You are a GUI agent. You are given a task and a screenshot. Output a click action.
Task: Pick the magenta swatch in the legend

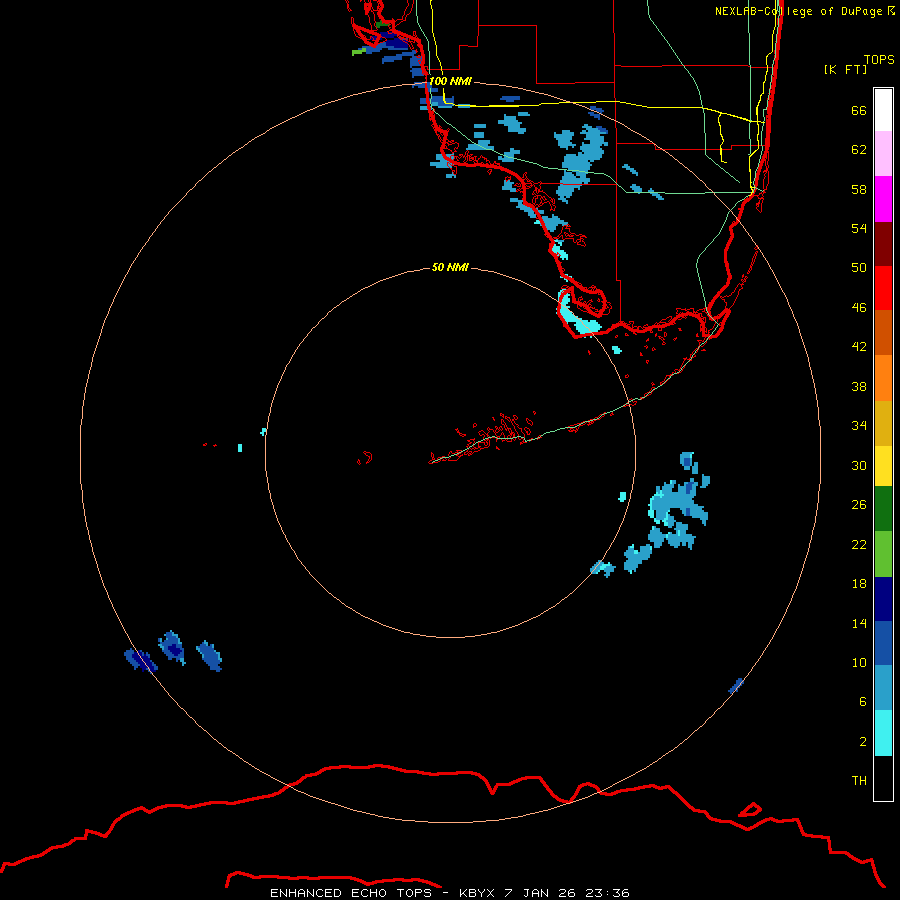[883, 199]
